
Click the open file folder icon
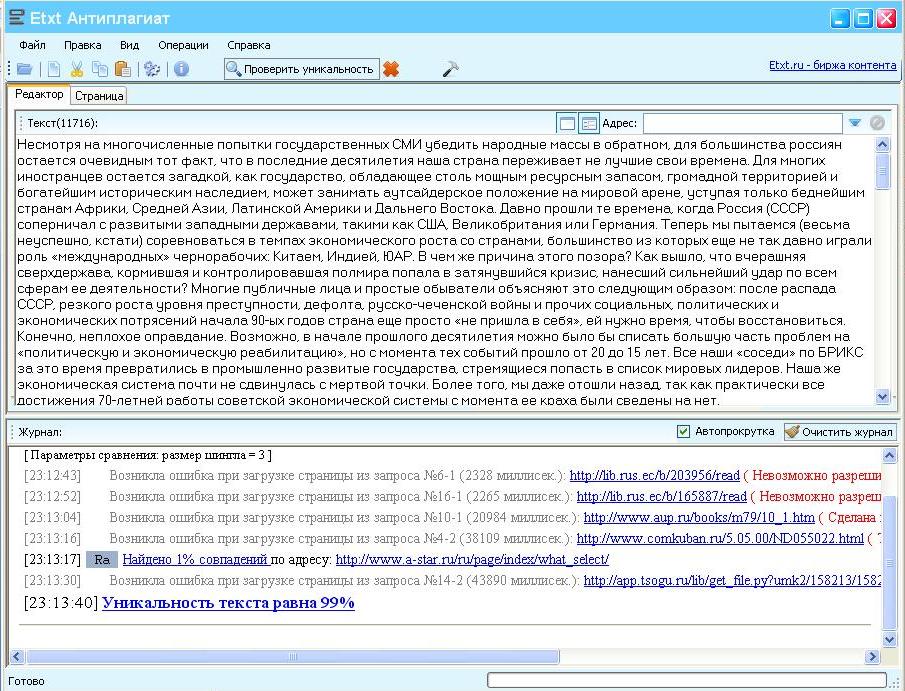[25, 69]
